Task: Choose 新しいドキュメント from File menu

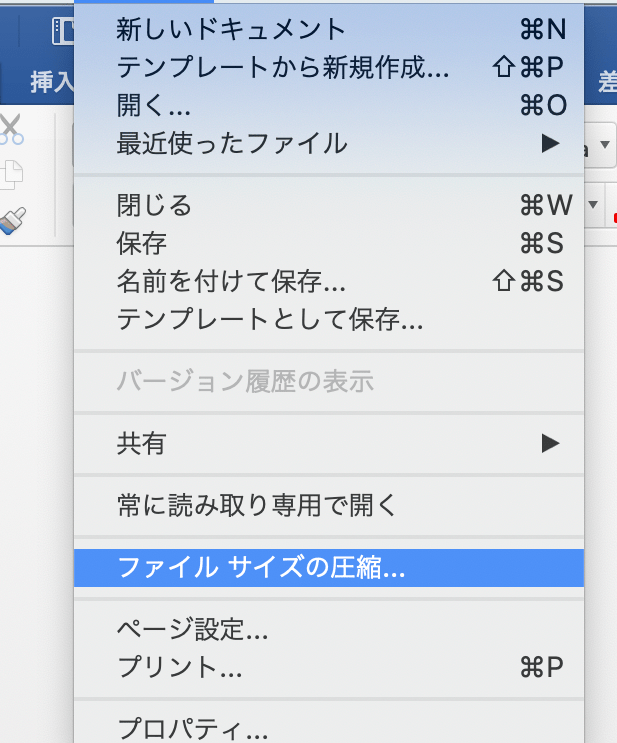Action: (x=329, y=29)
